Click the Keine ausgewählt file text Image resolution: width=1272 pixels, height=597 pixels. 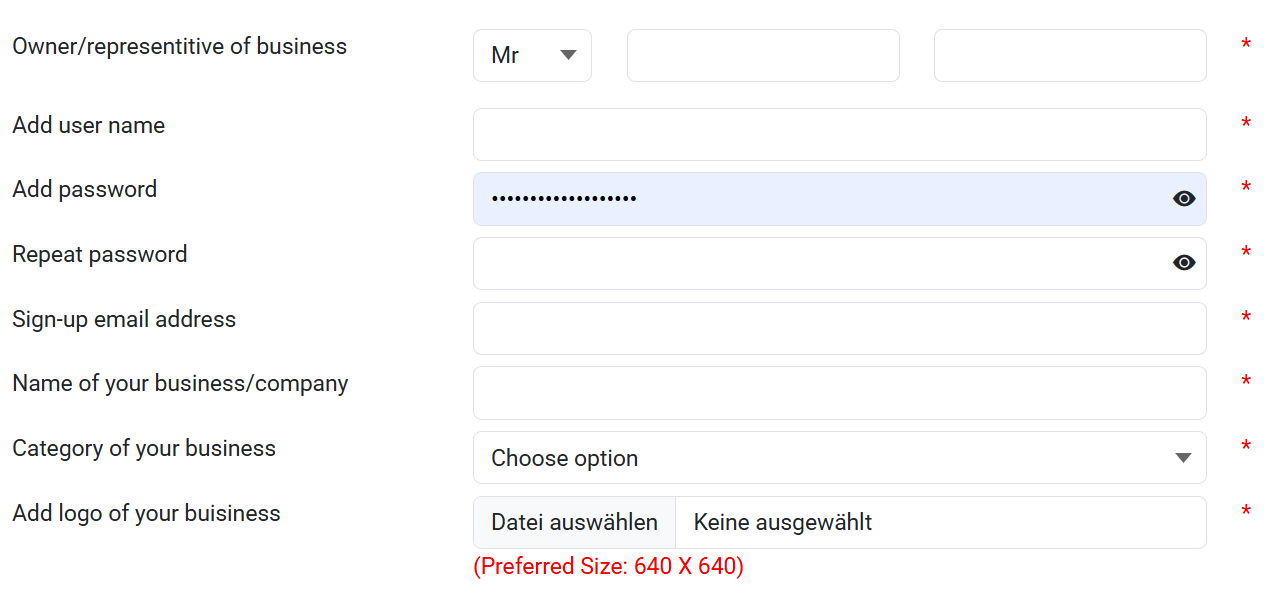[x=783, y=522]
